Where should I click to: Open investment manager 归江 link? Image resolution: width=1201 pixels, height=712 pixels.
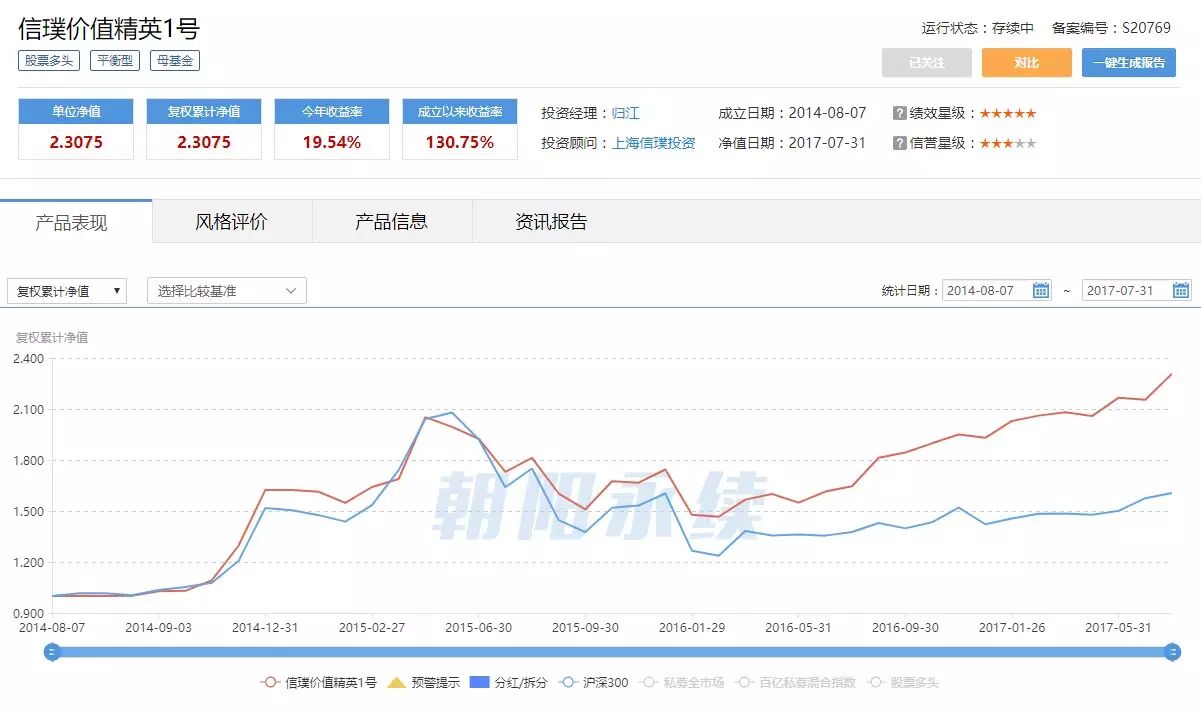[626, 113]
